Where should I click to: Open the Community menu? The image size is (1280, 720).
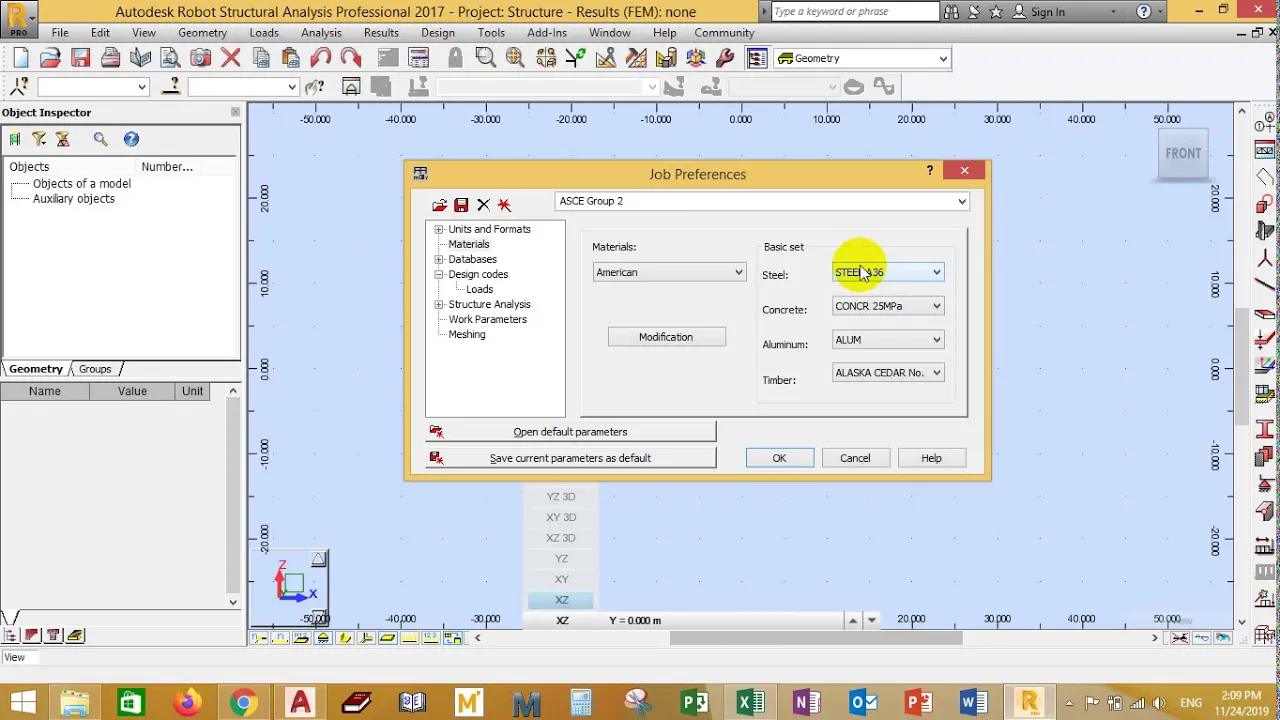point(724,32)
